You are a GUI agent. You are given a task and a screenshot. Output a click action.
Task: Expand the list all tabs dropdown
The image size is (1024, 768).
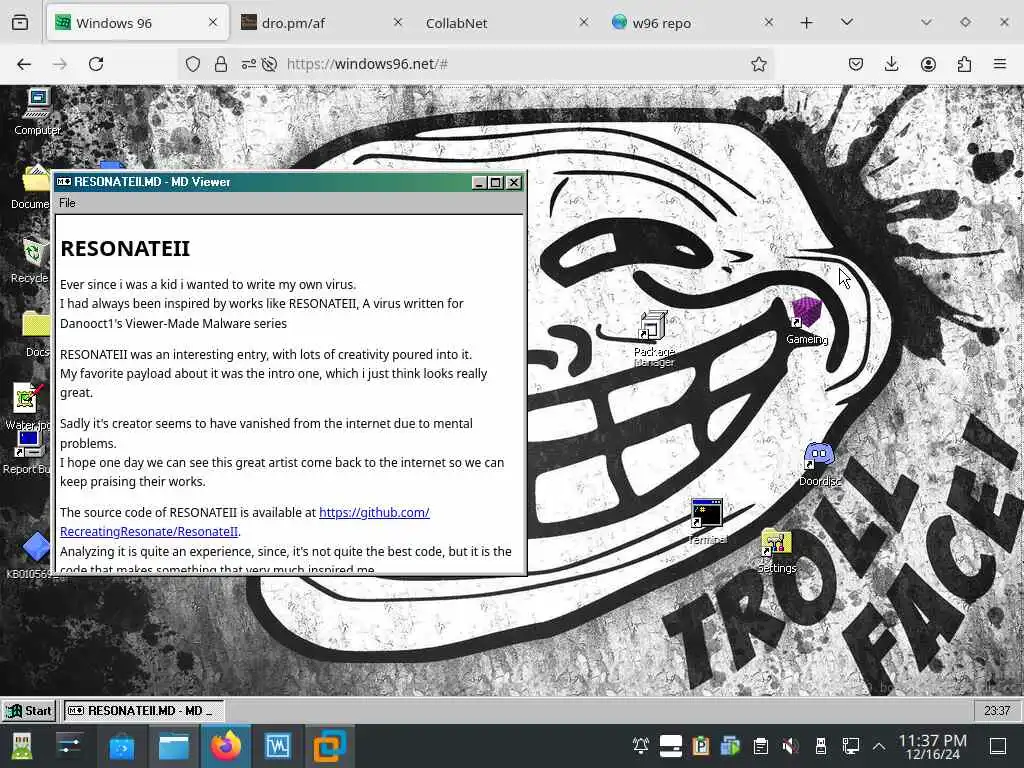(847, 23)
